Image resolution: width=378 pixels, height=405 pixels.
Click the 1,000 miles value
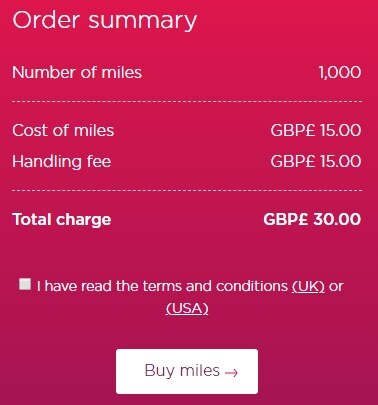(340, 72)
